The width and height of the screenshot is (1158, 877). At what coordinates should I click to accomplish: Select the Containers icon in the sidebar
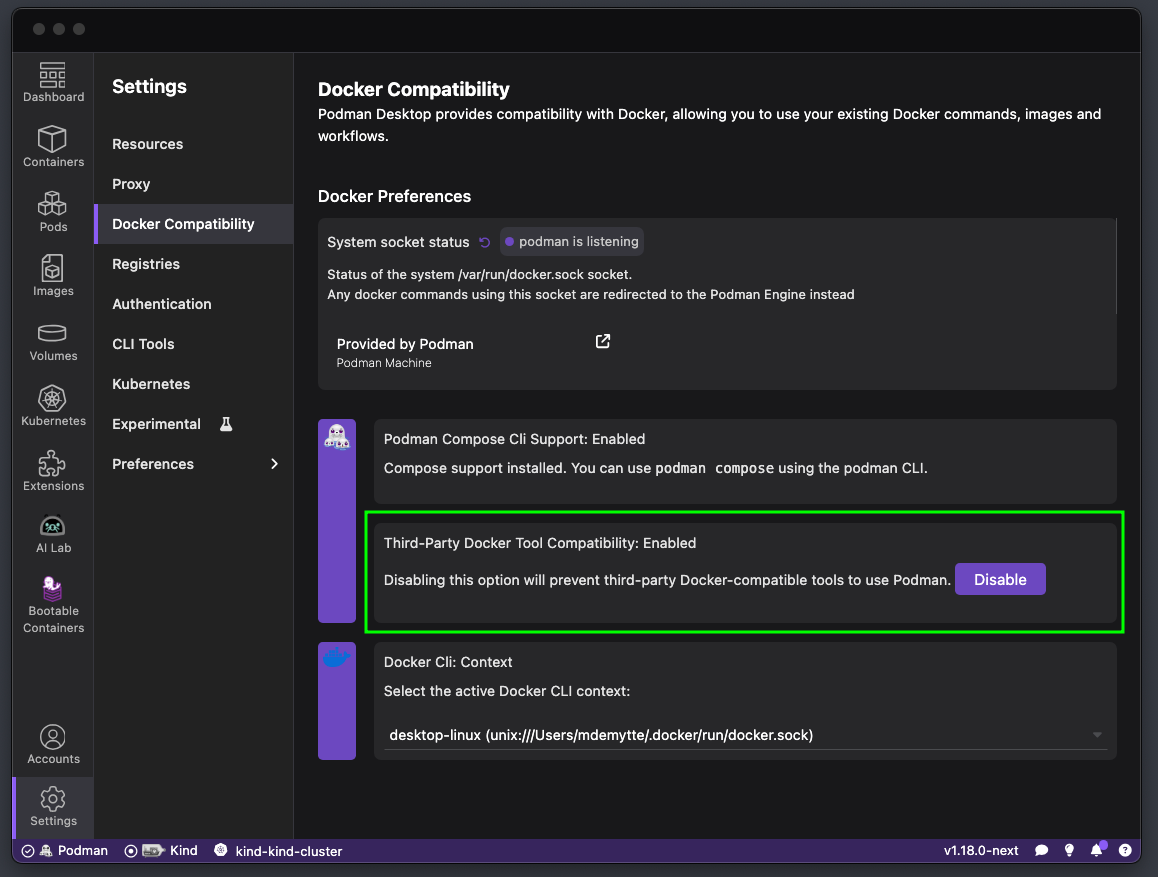pyautogui.click(x=53, y=146)
